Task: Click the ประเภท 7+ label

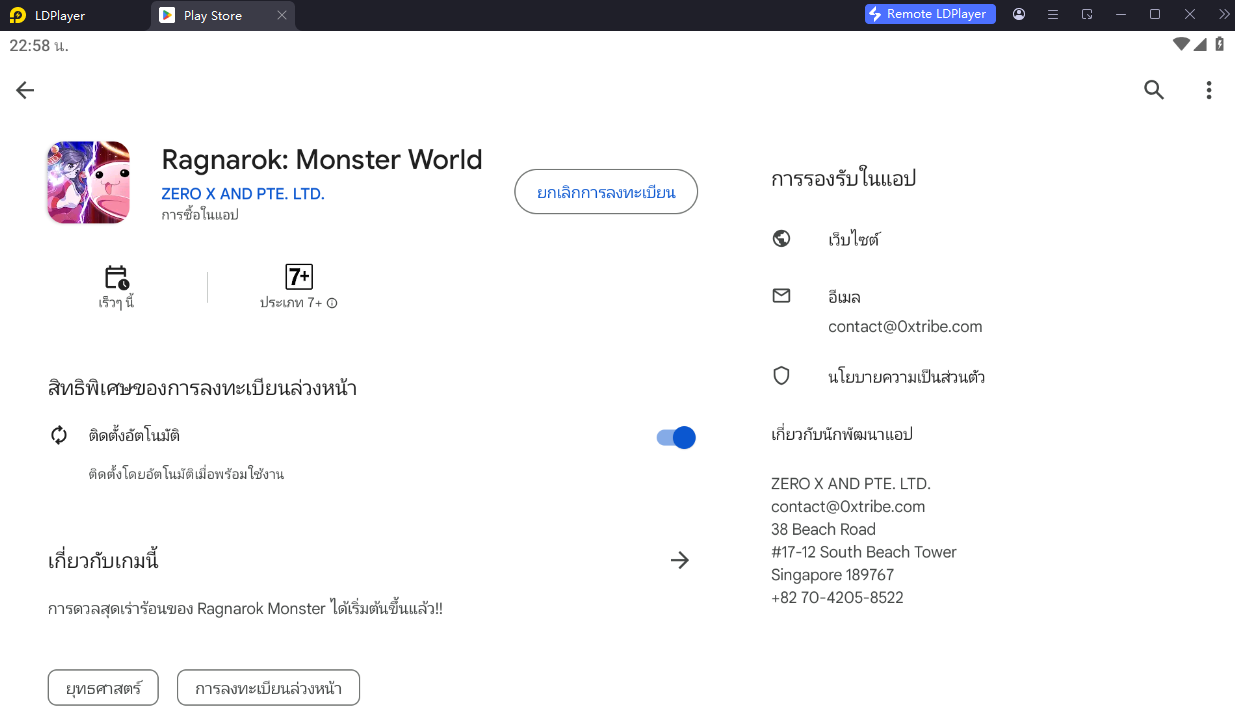Action: (x=291, y=303)
